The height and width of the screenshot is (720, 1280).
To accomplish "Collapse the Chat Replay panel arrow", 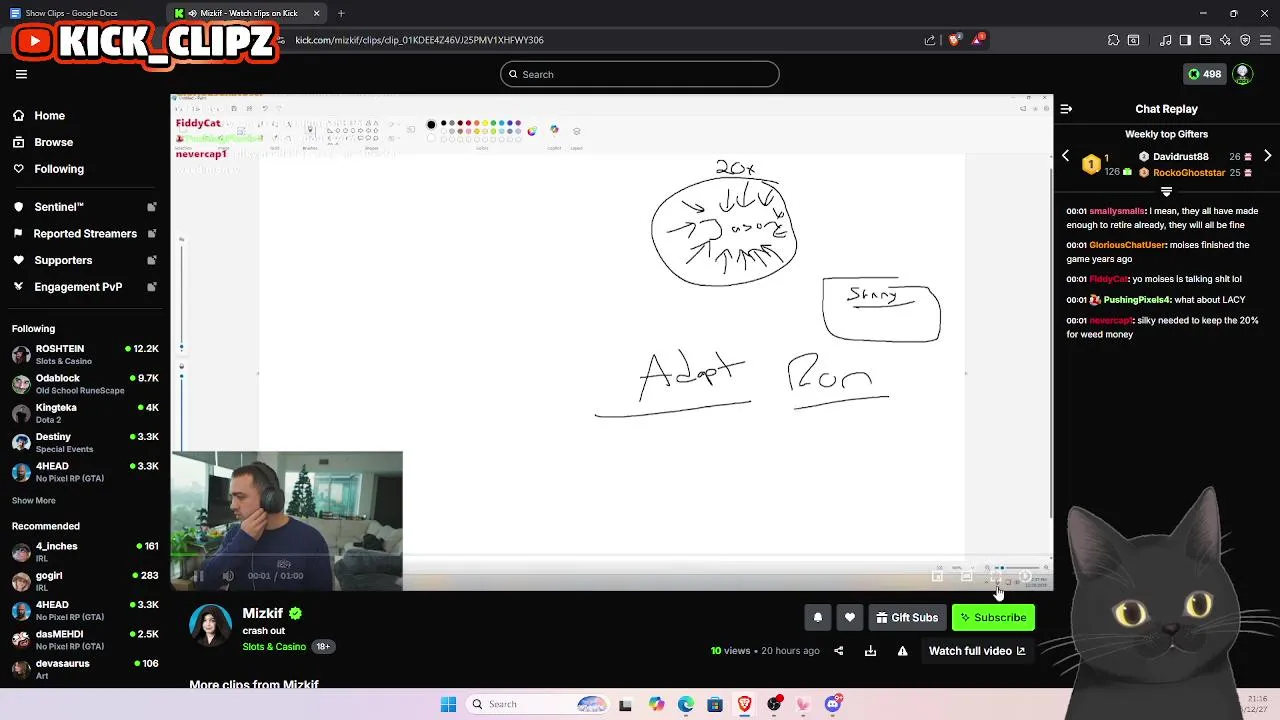I will click(x=1066, y=109).
